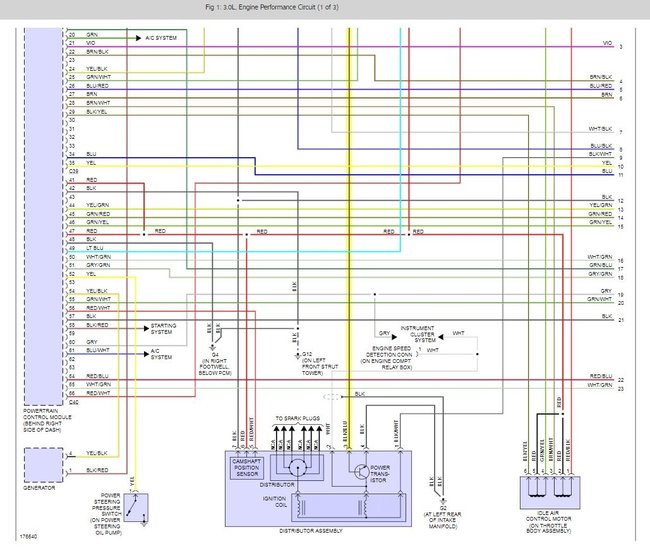The width and height of the screenshot is (650, 551).
Task: Click pin 51 'GRY/GRN' label on PCM
Action: (x=98, y=265)
